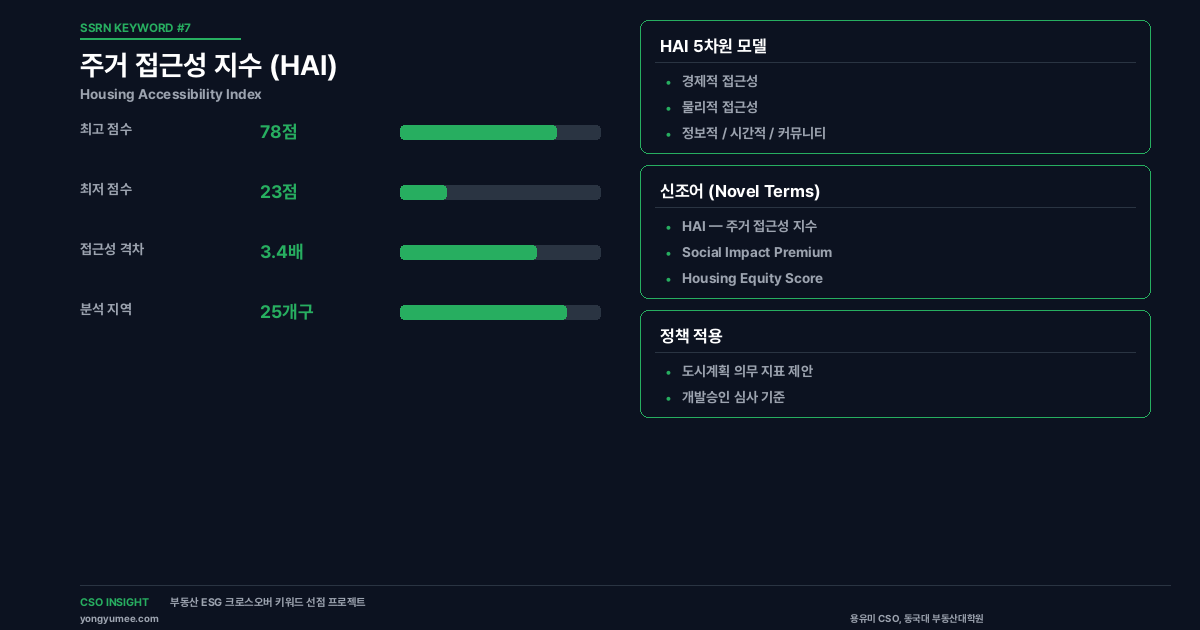Image resolution: width=1200 pixels, height=630 pixels.
Task: Click the CSO INSIGHT footer label
Action: [114, 602]
